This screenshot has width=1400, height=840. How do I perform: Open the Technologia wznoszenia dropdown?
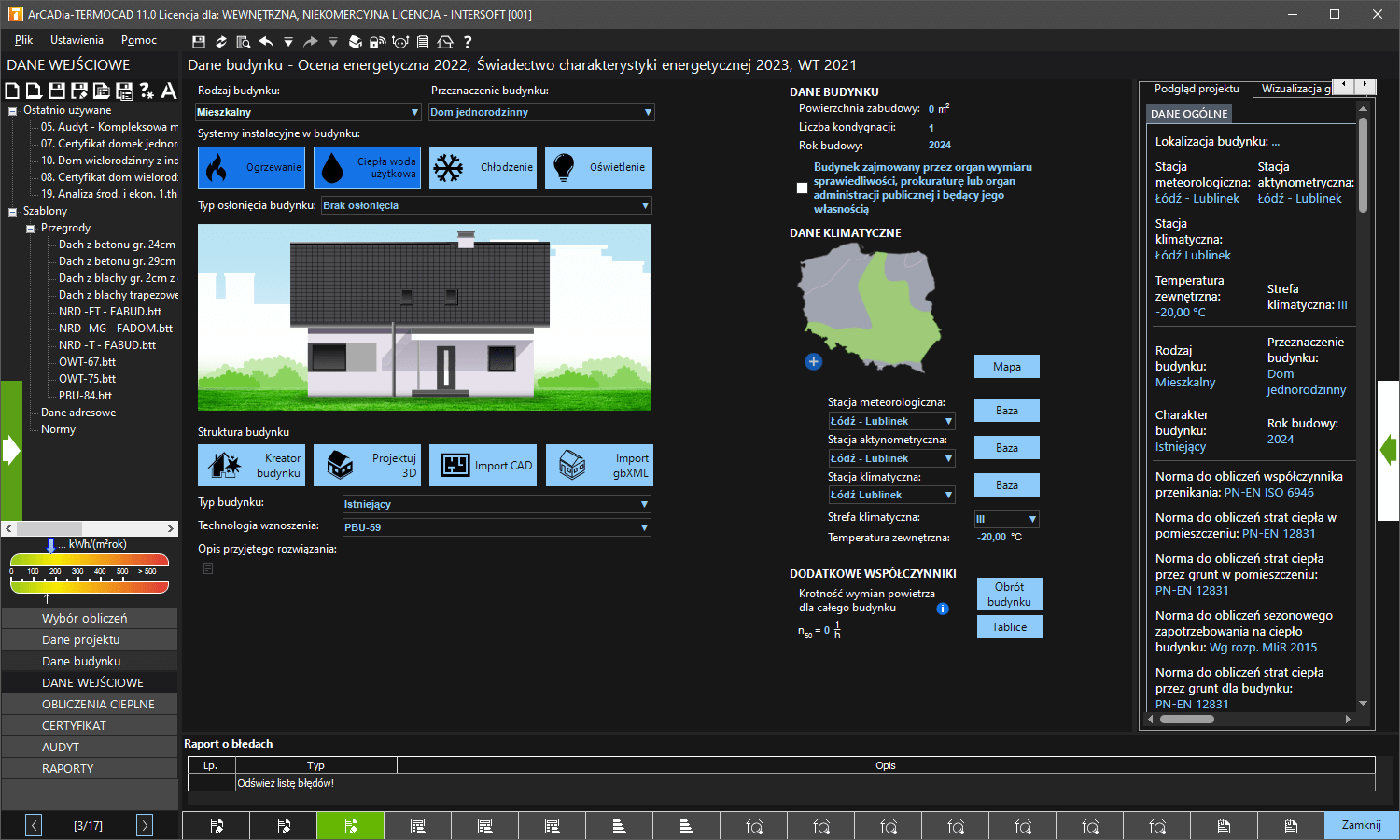point(497,527)
